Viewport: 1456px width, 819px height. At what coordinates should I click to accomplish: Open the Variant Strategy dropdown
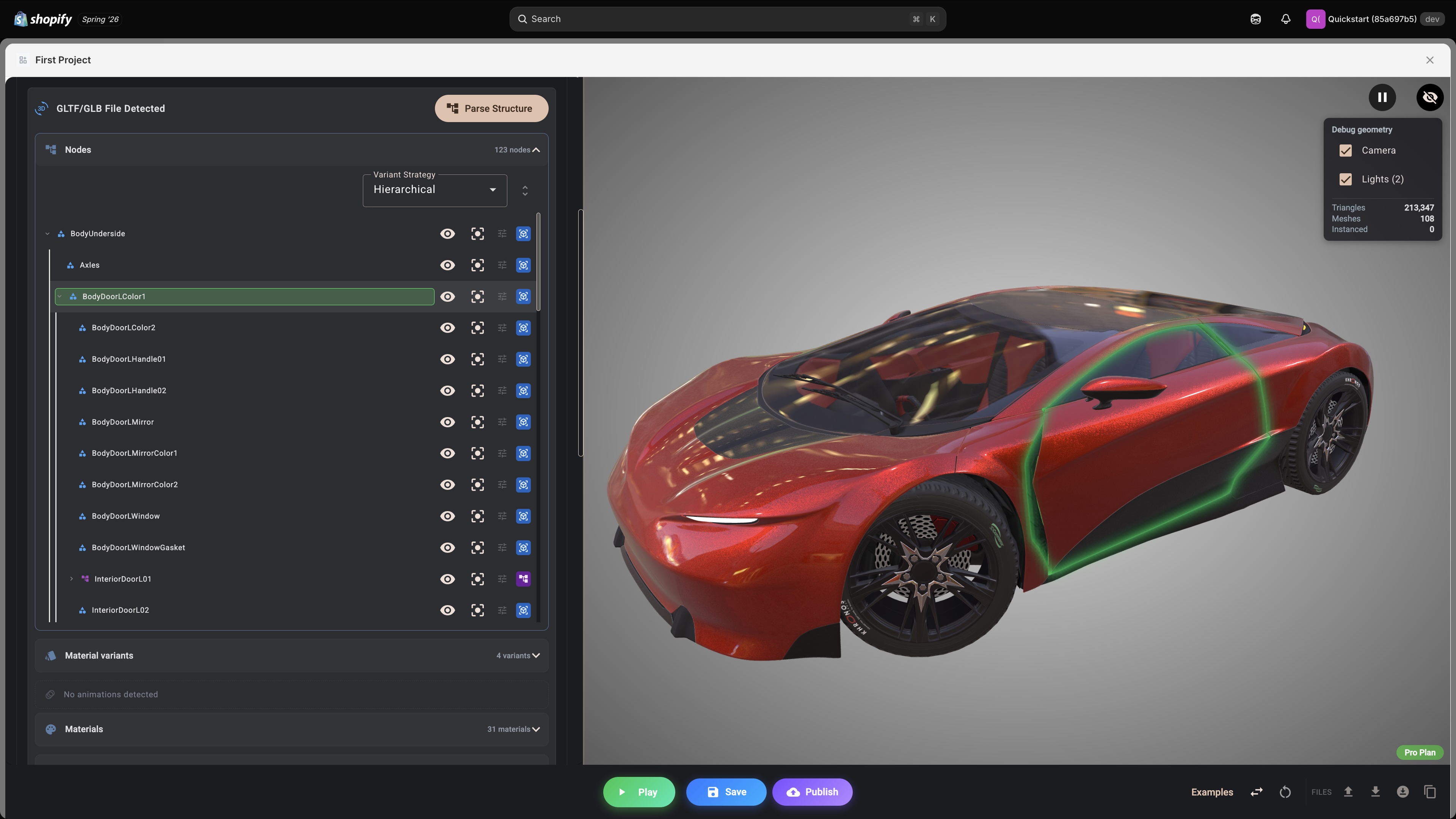pyautogui.click(x=435, y=190)
